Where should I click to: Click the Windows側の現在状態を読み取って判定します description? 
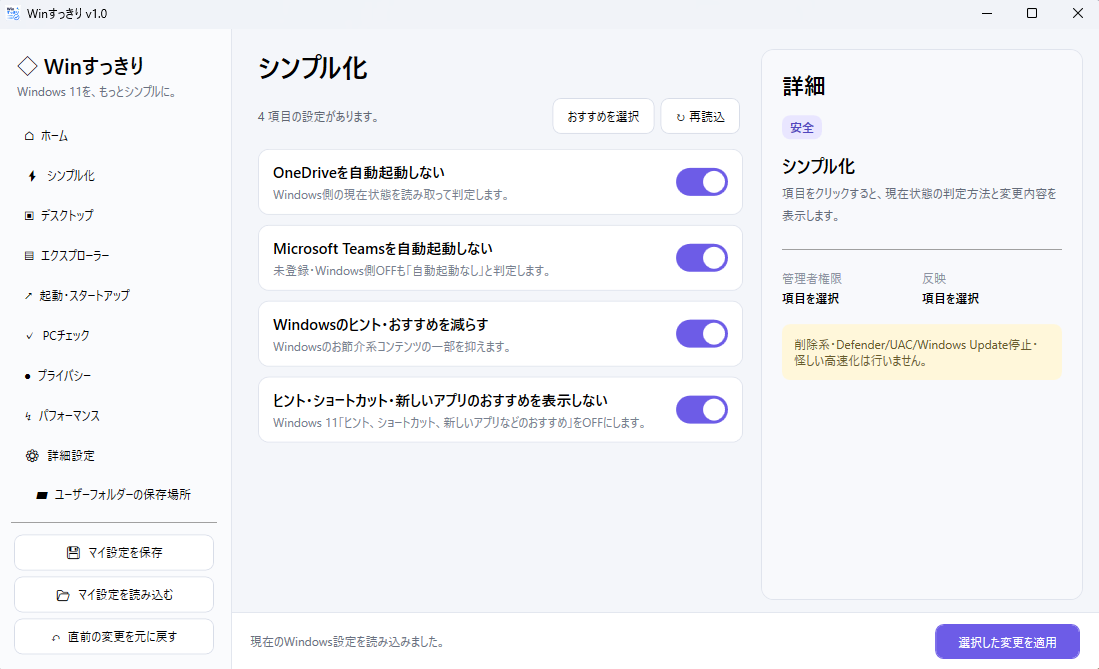click(x=392, y=195)
